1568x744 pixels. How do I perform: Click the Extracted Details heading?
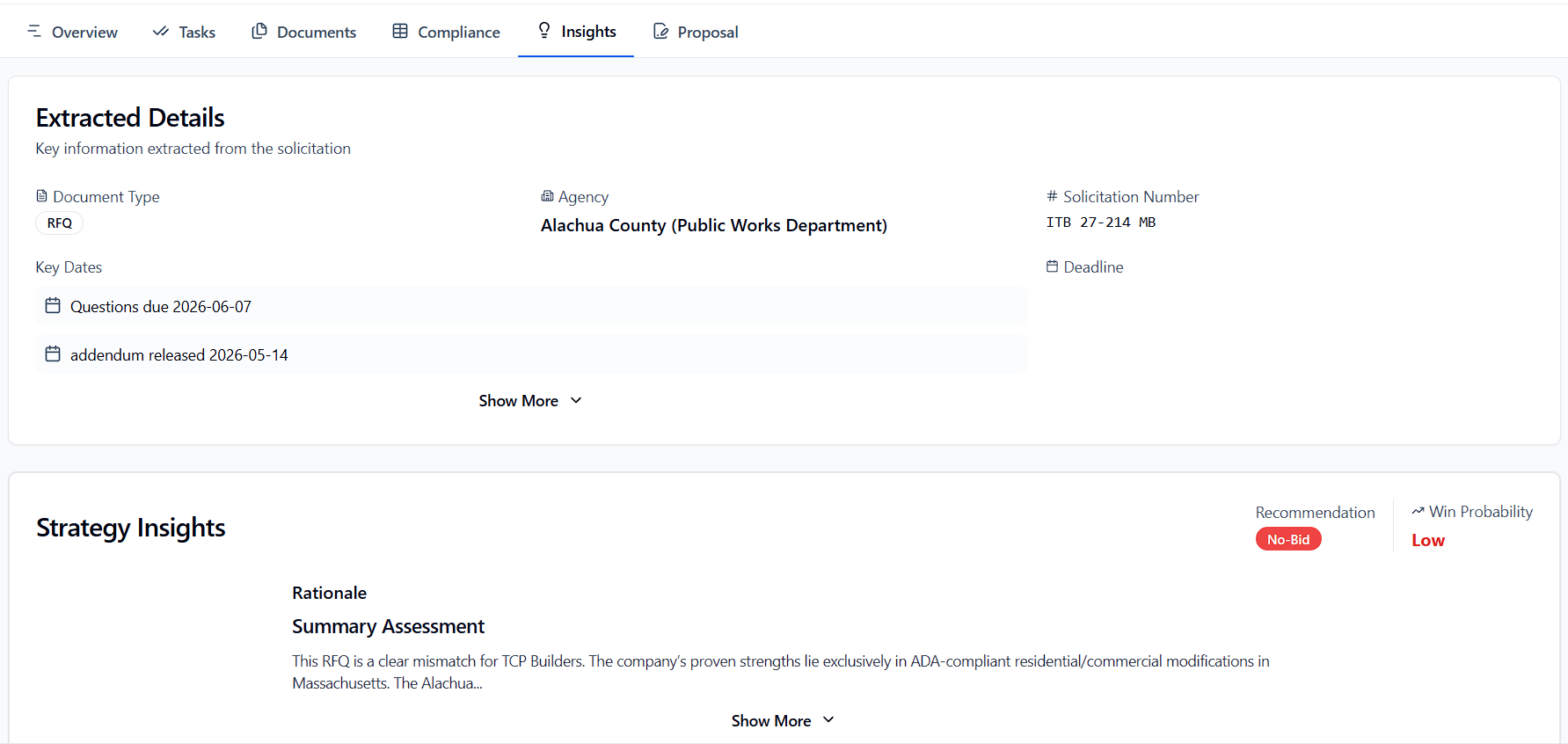tap(130, 118)
